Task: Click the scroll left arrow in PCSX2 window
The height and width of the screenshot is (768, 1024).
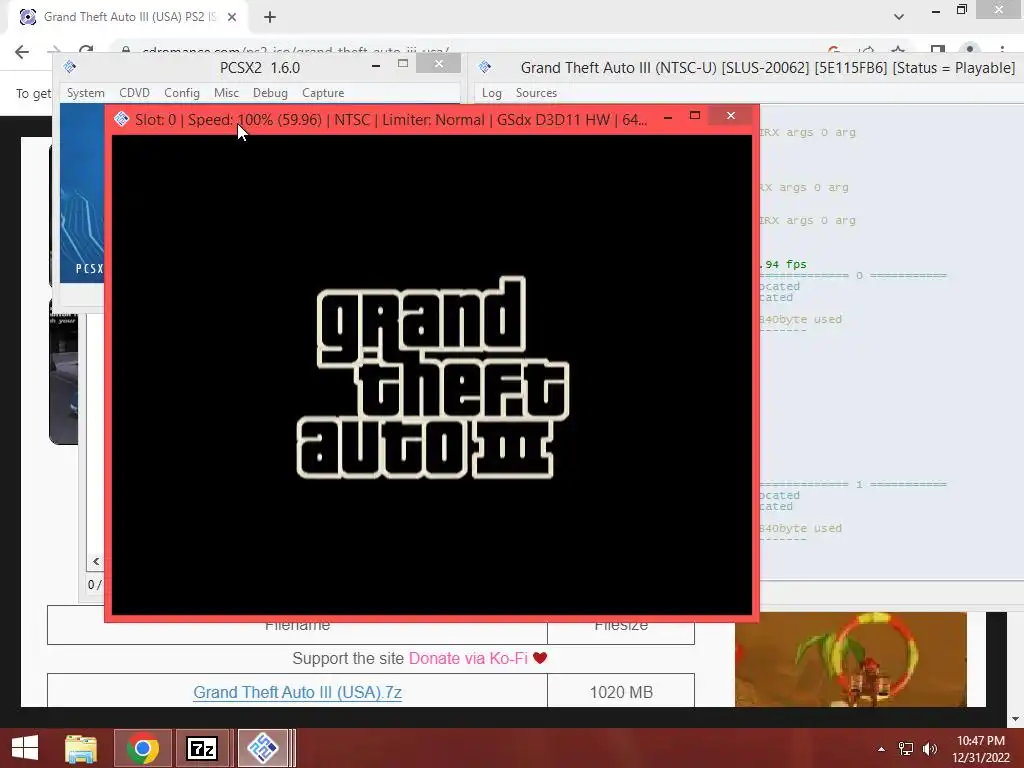Action: pos(96,561)
